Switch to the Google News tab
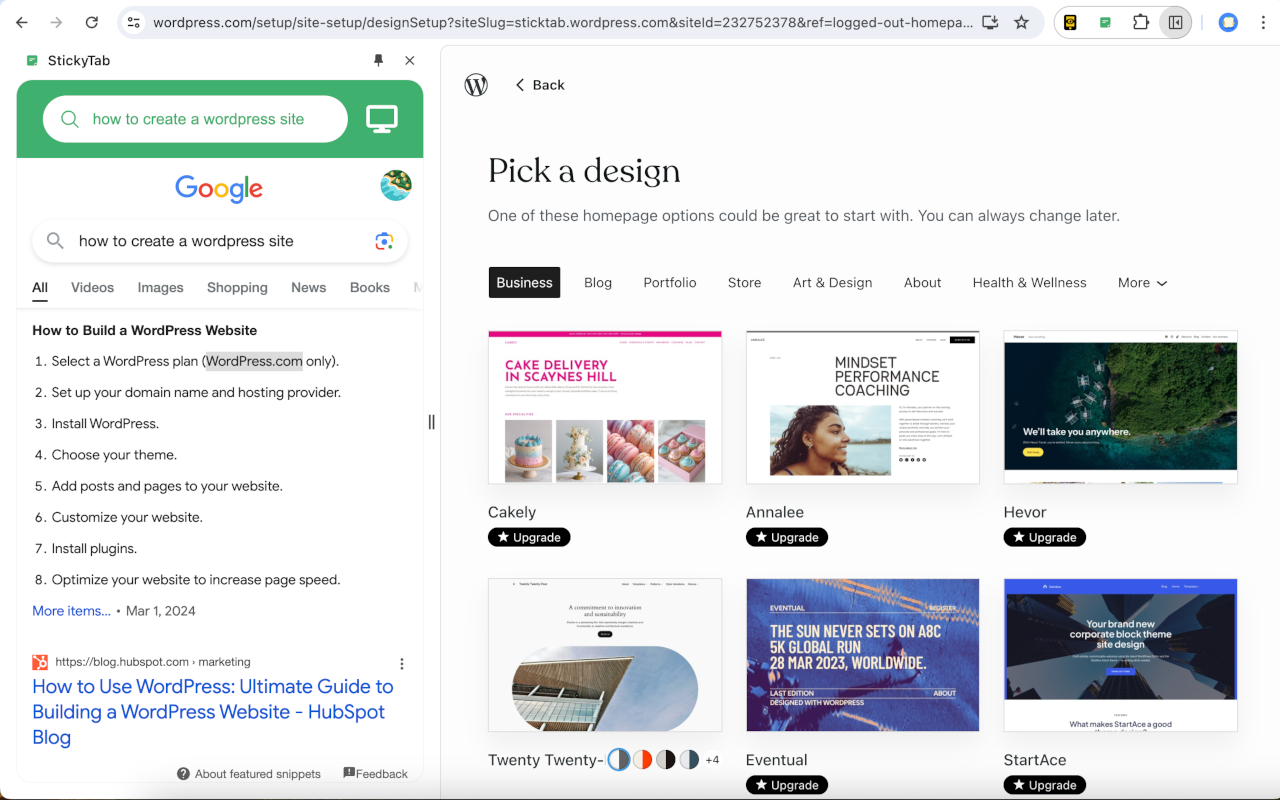The image size is (1280, 800). pyautogui.click(x=308, y=288)
